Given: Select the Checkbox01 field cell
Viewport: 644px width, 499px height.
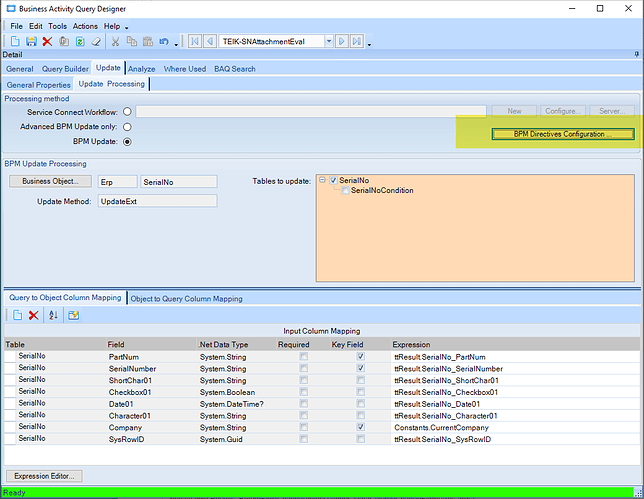Looking at the screenshot, I should [x=152, y=392].
